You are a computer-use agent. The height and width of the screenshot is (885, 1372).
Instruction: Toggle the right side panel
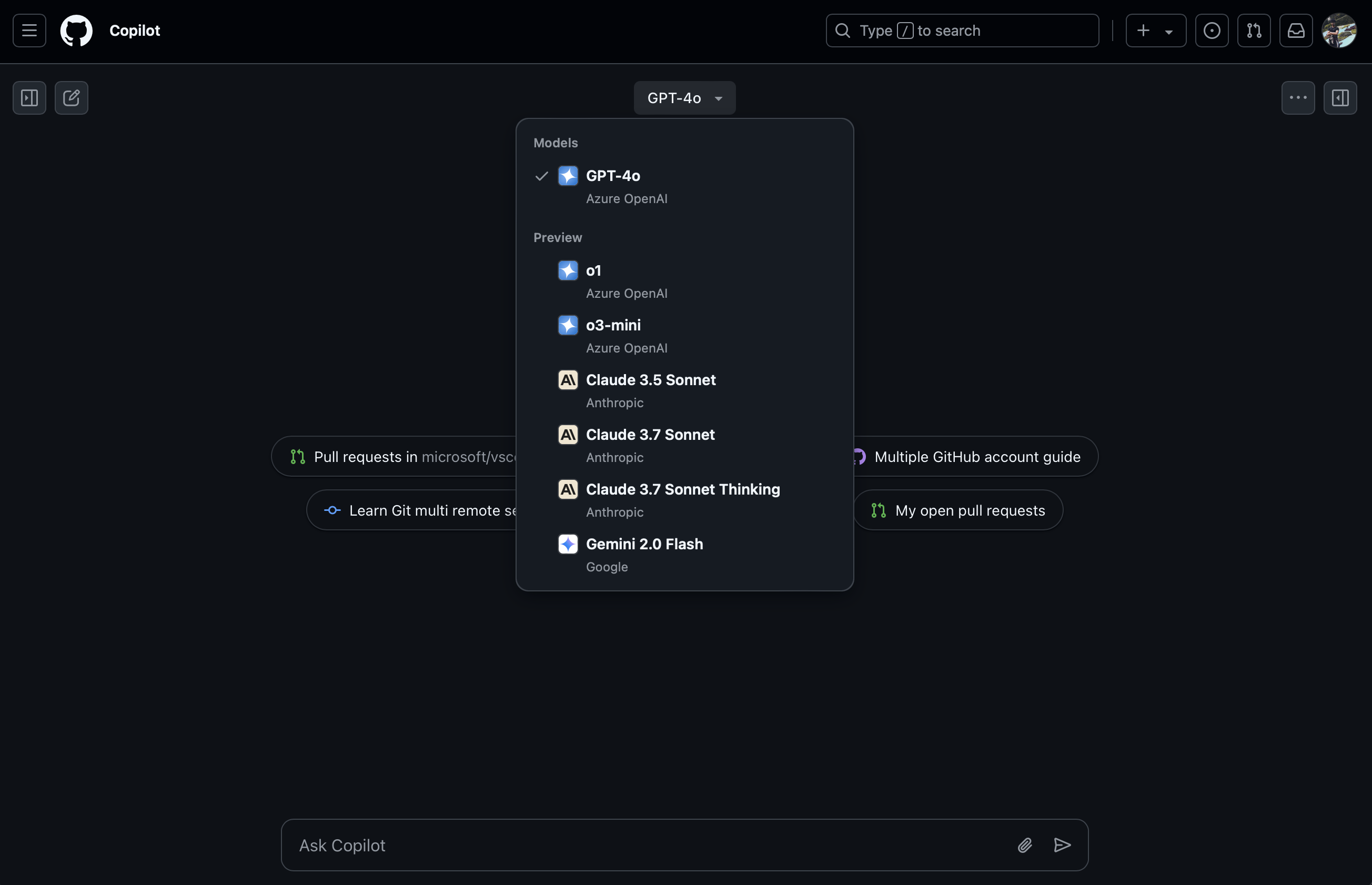click(x=1340, y=98)
